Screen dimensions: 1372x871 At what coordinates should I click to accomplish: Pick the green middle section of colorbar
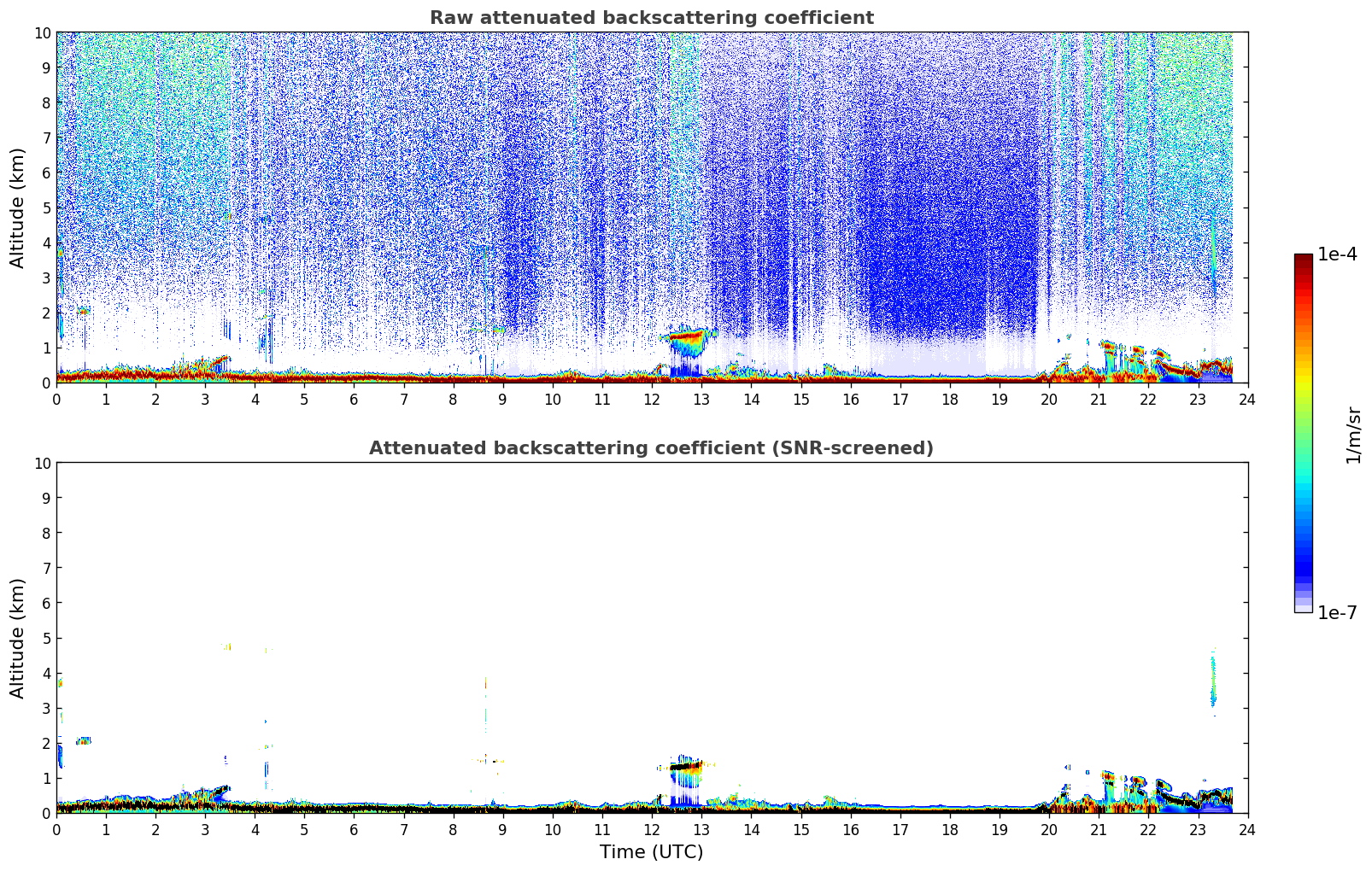[x=1303, y=444]
